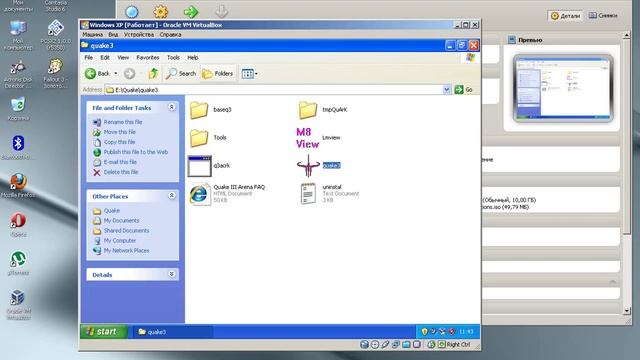Click VirtualBox hard disk status icon

(364, 344)
